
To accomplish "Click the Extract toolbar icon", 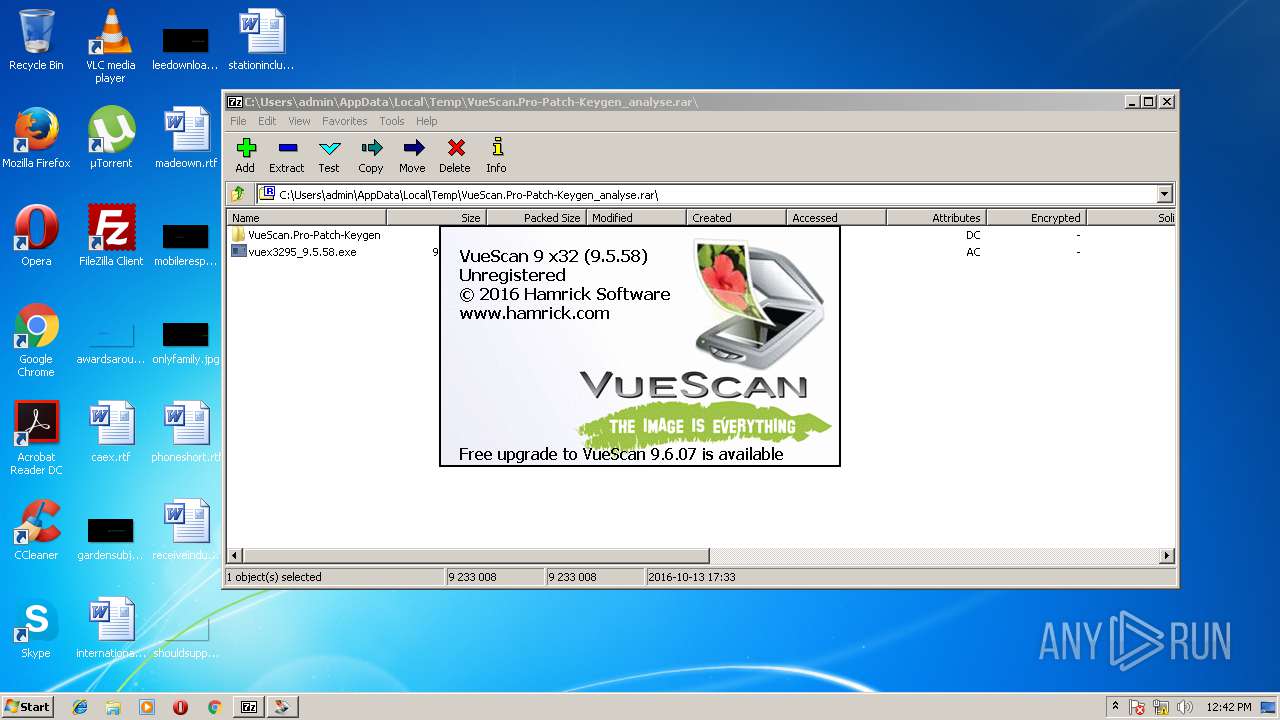I will [287, 156].
